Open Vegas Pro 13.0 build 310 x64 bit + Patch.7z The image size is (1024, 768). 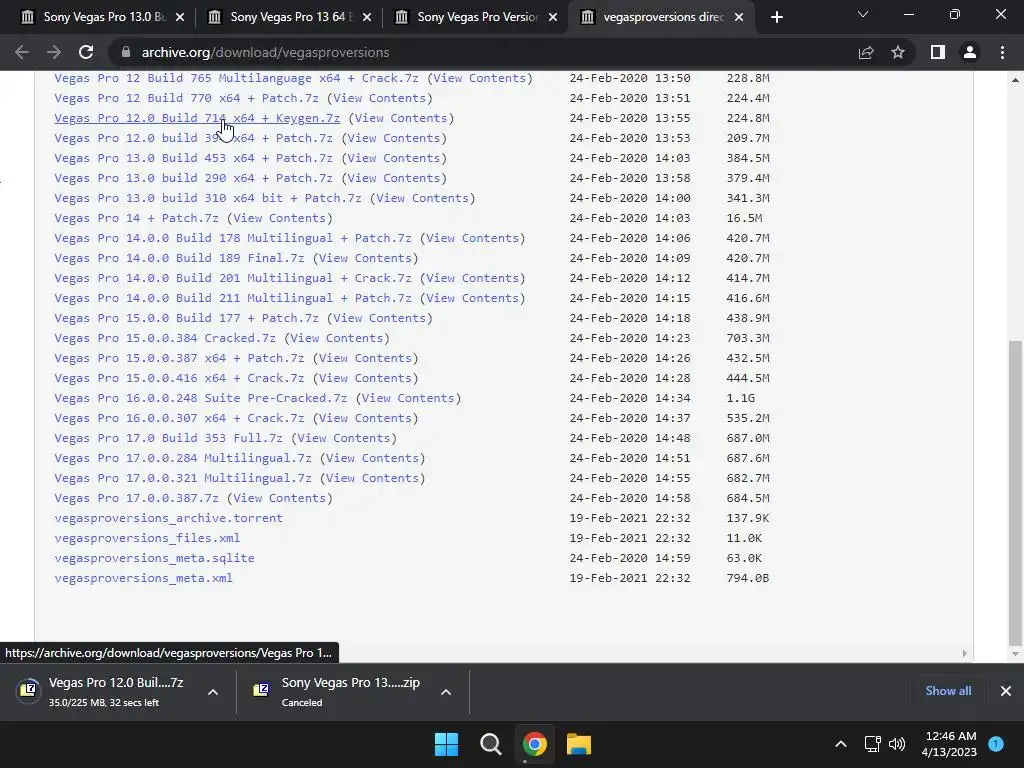[208, 198]
